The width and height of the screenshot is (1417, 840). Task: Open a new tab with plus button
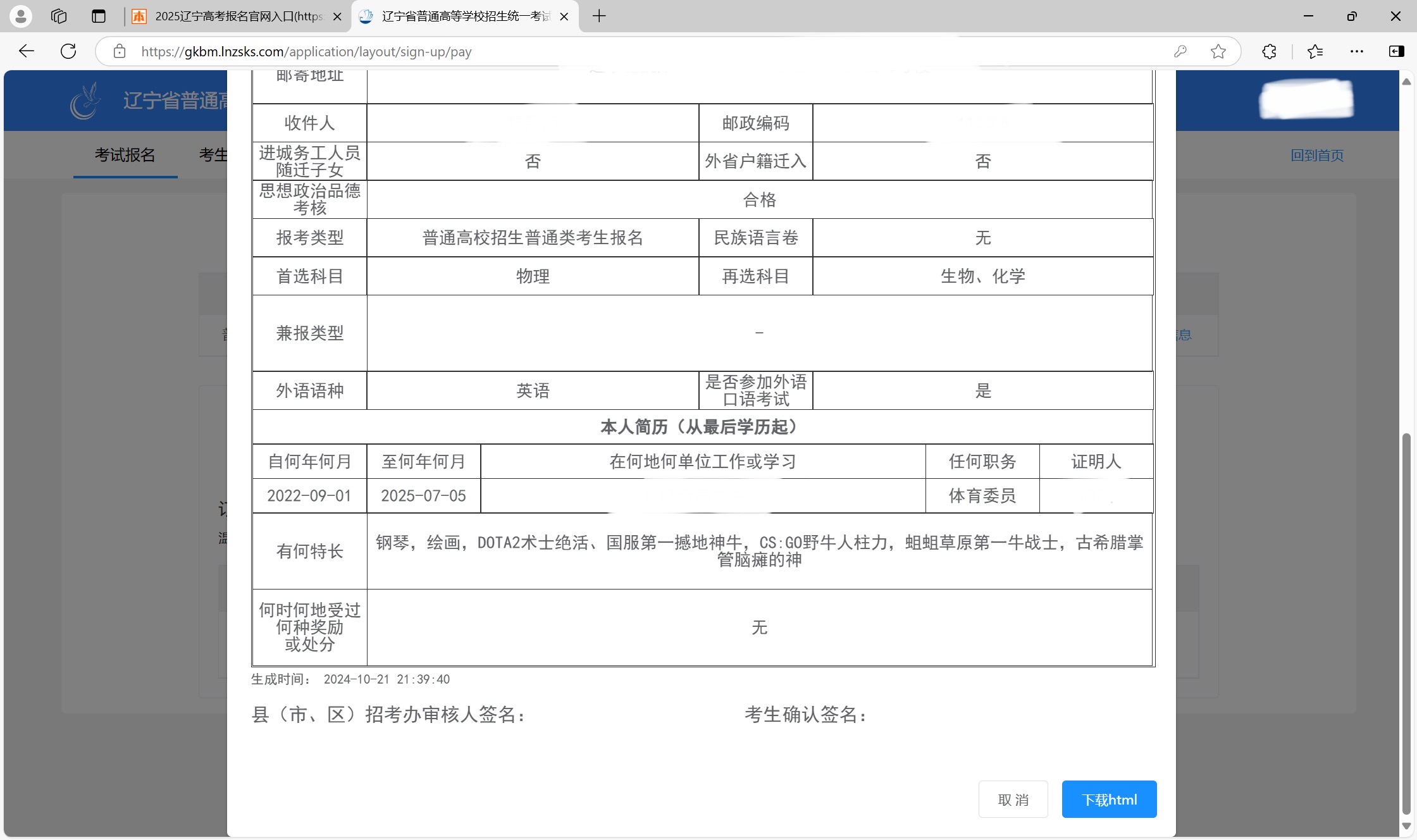click(598, 16)
